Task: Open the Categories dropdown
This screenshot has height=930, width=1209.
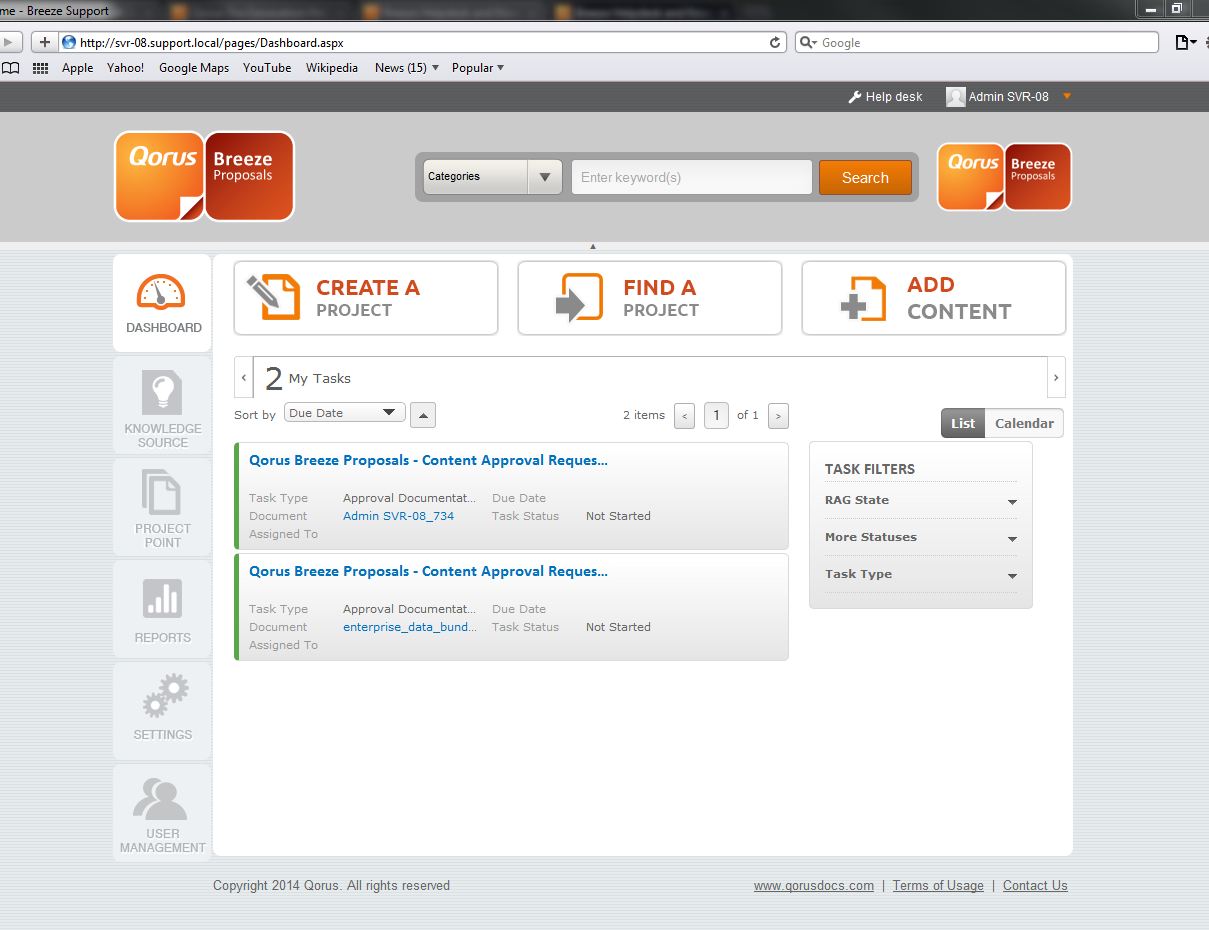Action: click(x=492, y=177)
